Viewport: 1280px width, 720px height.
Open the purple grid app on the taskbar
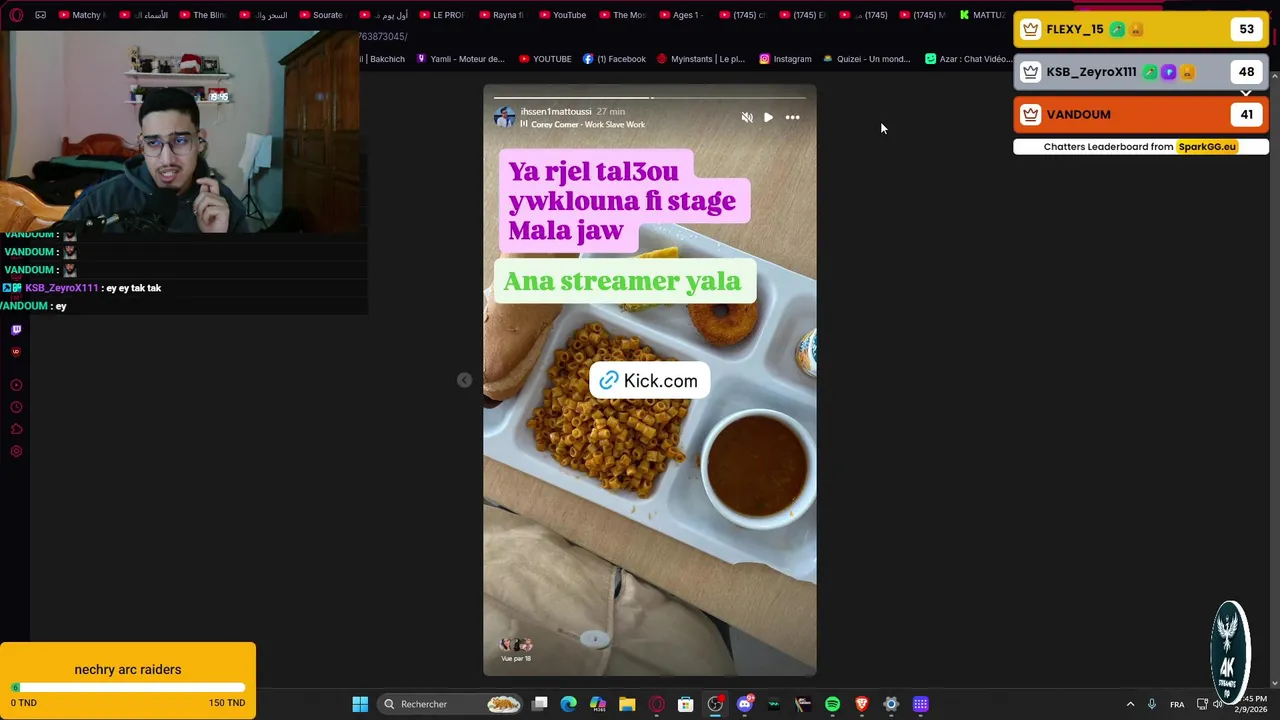coord(920,704)
